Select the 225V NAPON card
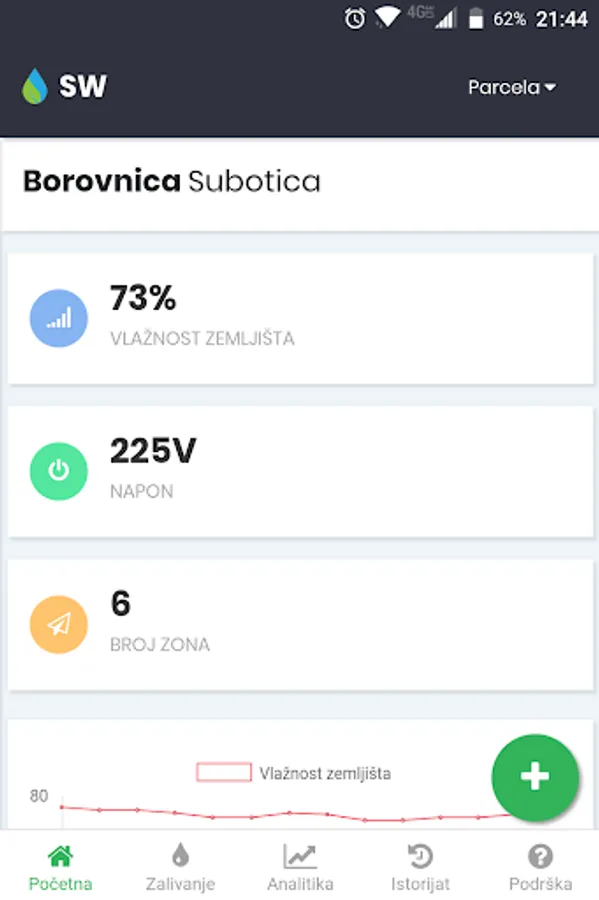599x900 pixels. click(x=299, y=471)
